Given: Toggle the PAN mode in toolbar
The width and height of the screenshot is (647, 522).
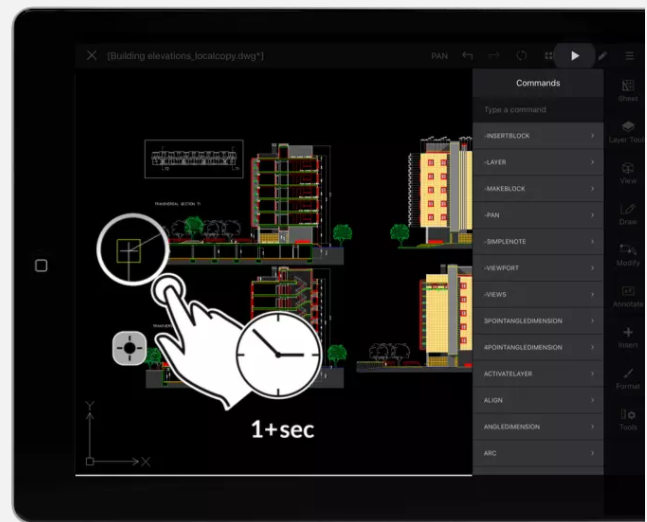Looking at the screenshot, I should click(x=439, y=56).
